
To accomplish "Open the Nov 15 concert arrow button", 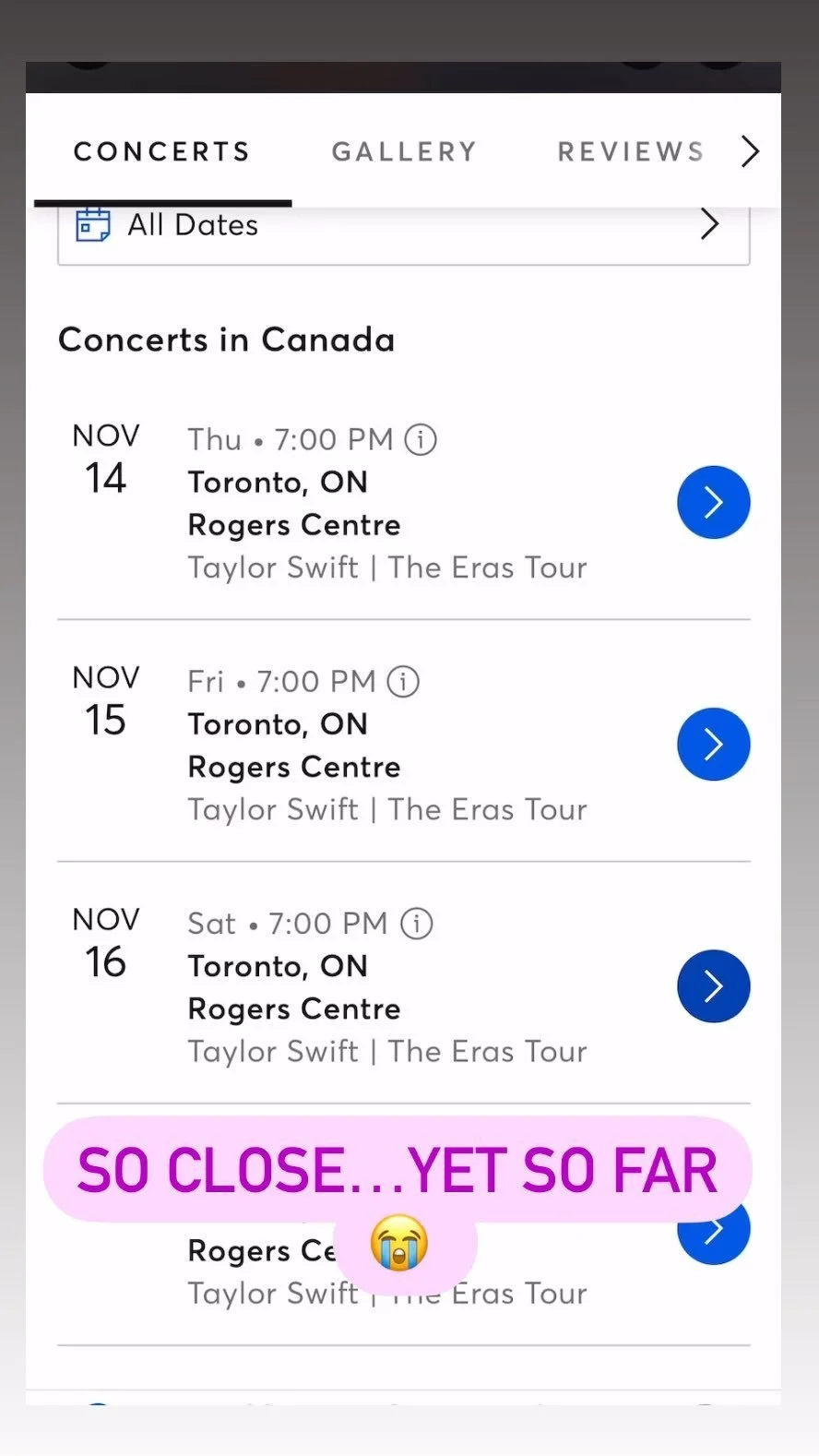I will click(713, 745).
